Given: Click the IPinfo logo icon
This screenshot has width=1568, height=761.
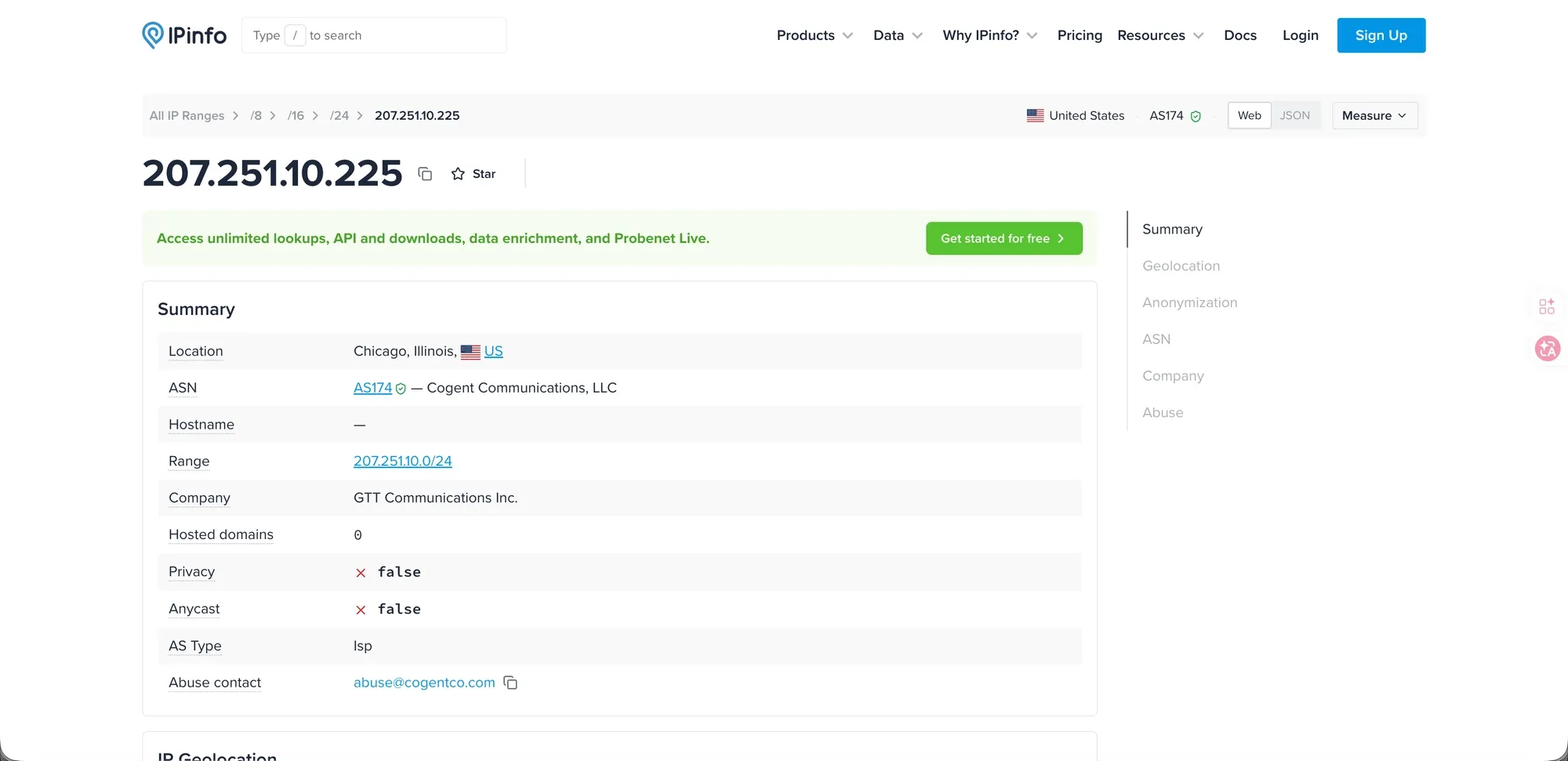Looking at the screenshot, I should [x=153, y=35].
